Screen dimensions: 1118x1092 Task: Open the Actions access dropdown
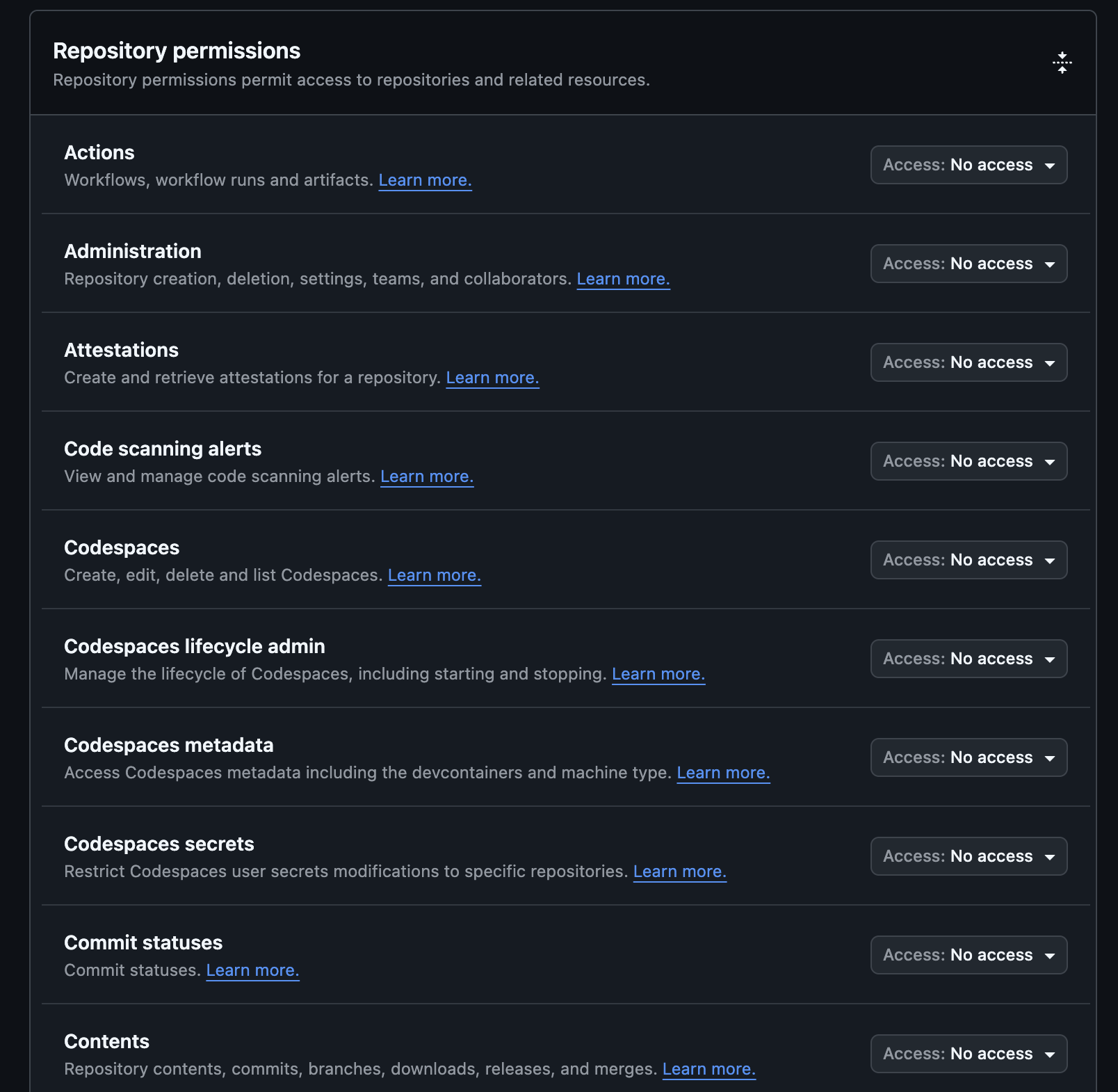click(969, 165)
